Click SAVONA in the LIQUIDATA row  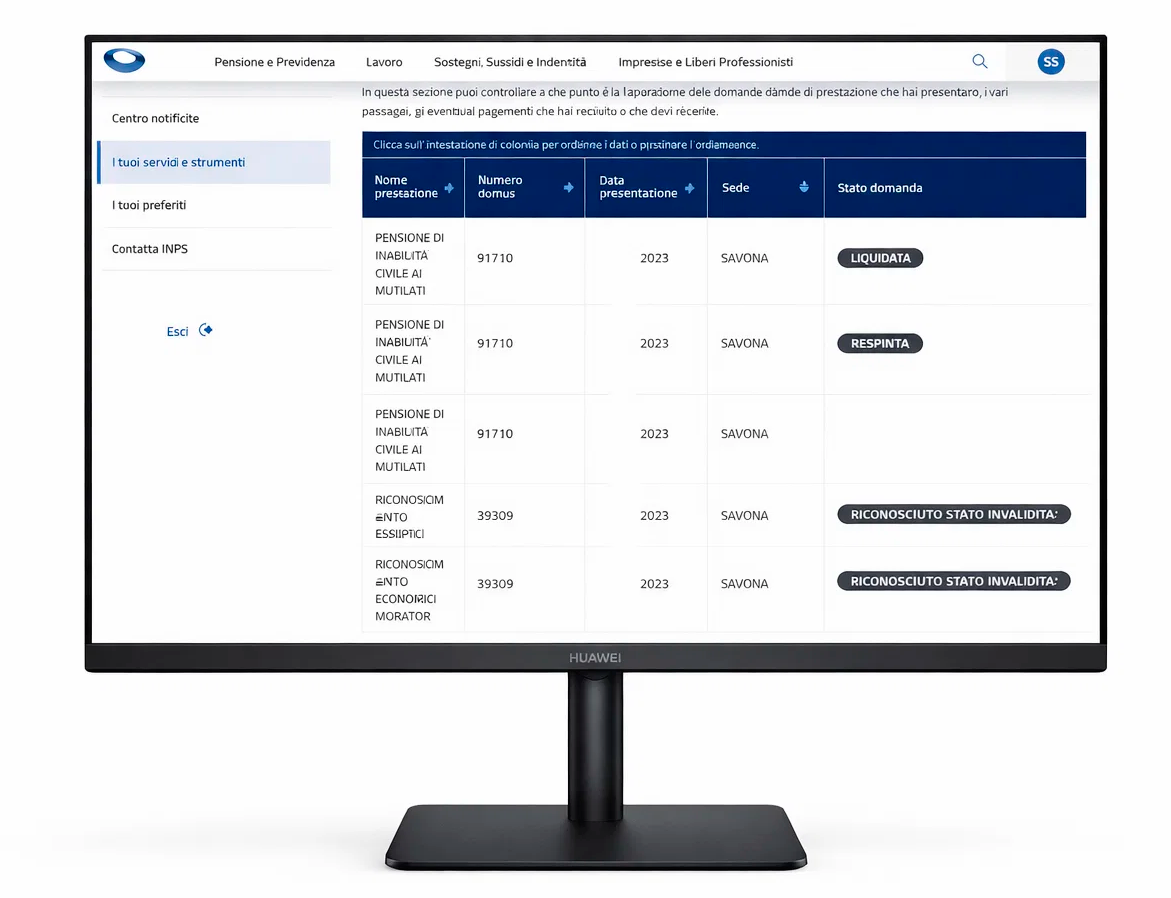[744, 258]
